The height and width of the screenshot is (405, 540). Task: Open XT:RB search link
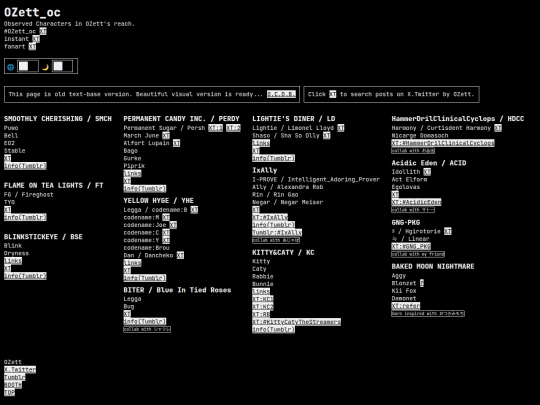click(261, 314)
